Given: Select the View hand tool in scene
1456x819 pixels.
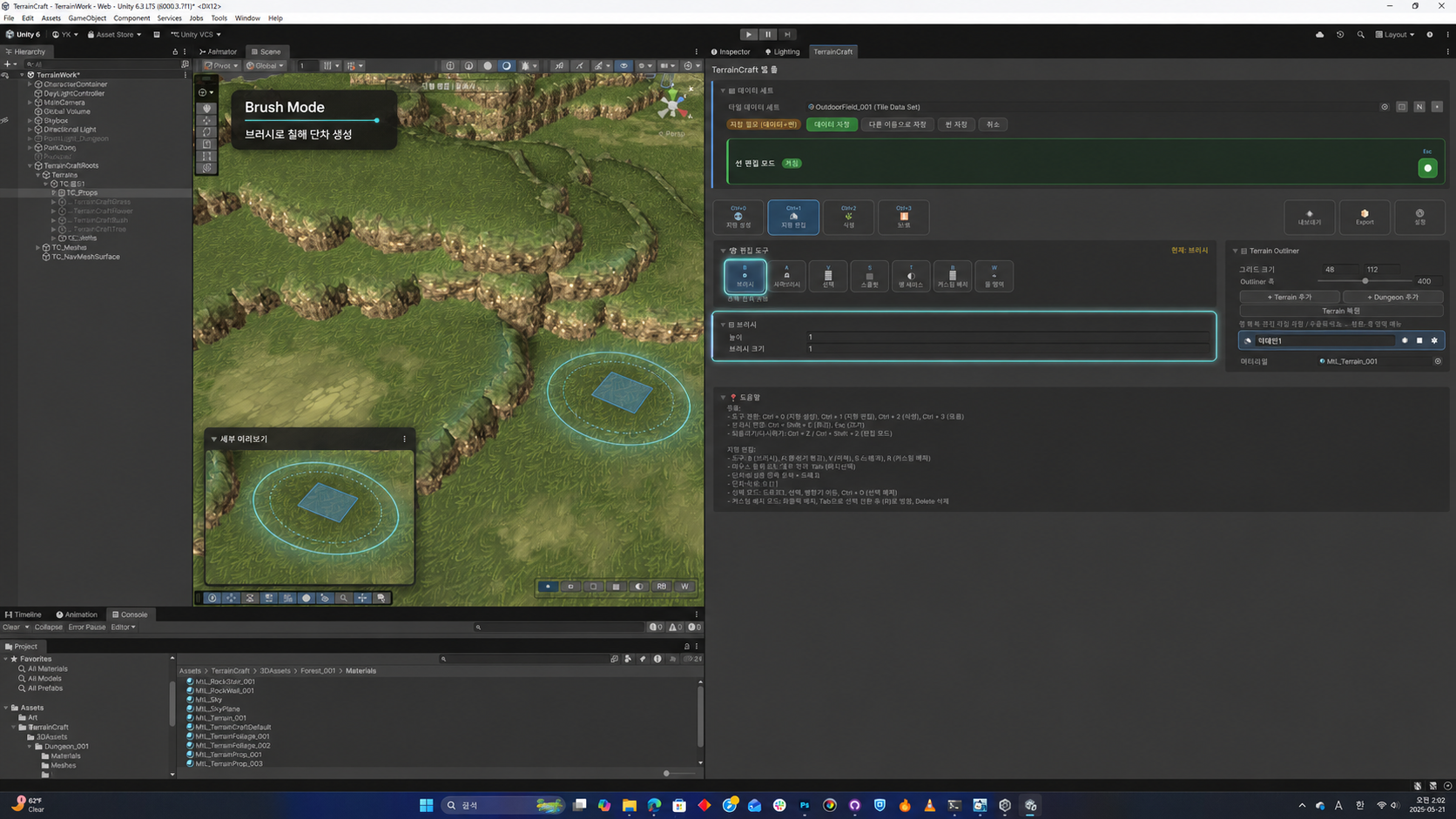Looking at the screenshot, I should (x=206, y=109).
